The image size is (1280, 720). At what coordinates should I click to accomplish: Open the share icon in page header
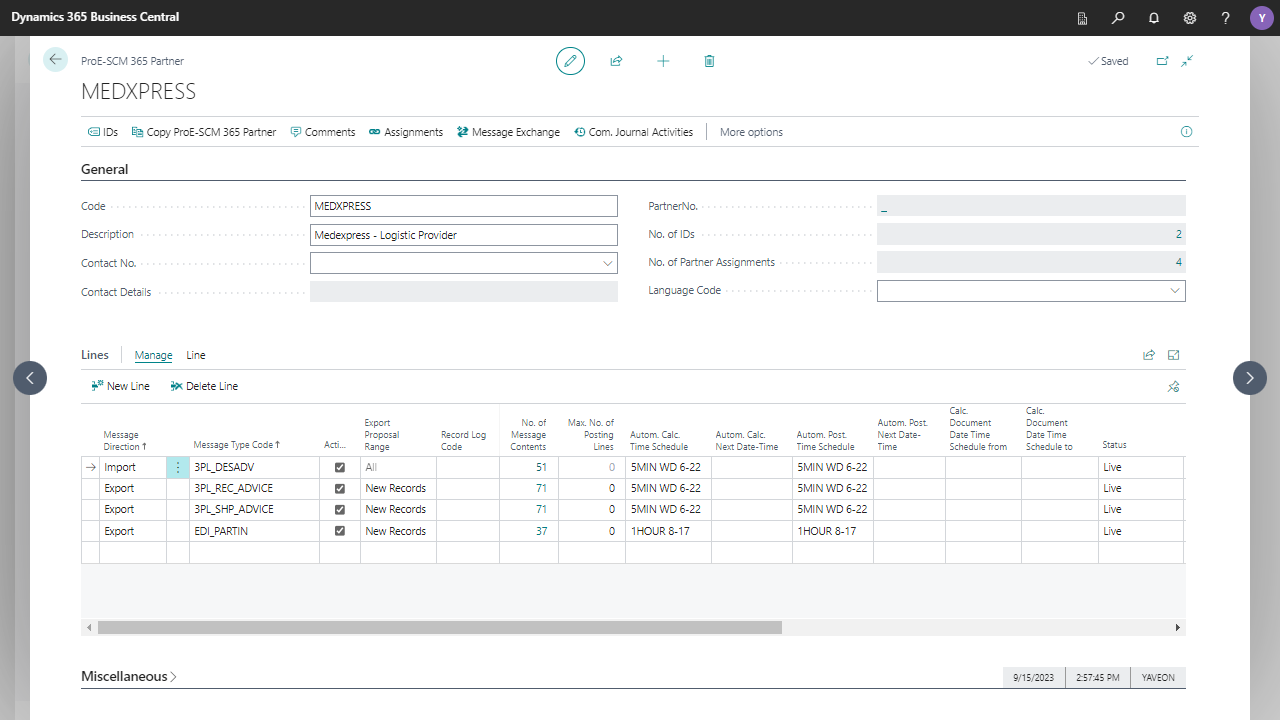pyautogui.click(x=616, y=61)
